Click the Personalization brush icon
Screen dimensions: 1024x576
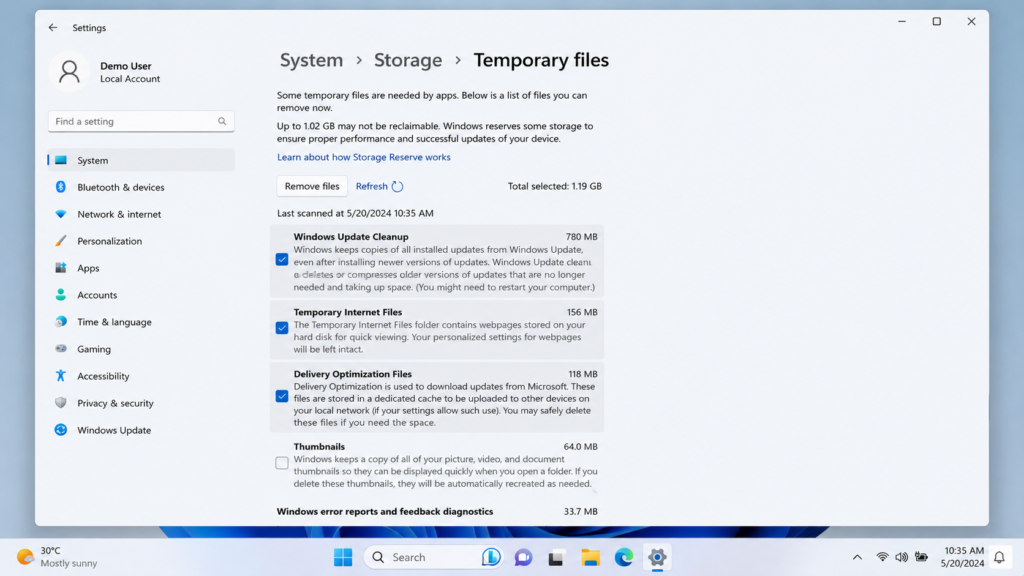click(61, 241)
